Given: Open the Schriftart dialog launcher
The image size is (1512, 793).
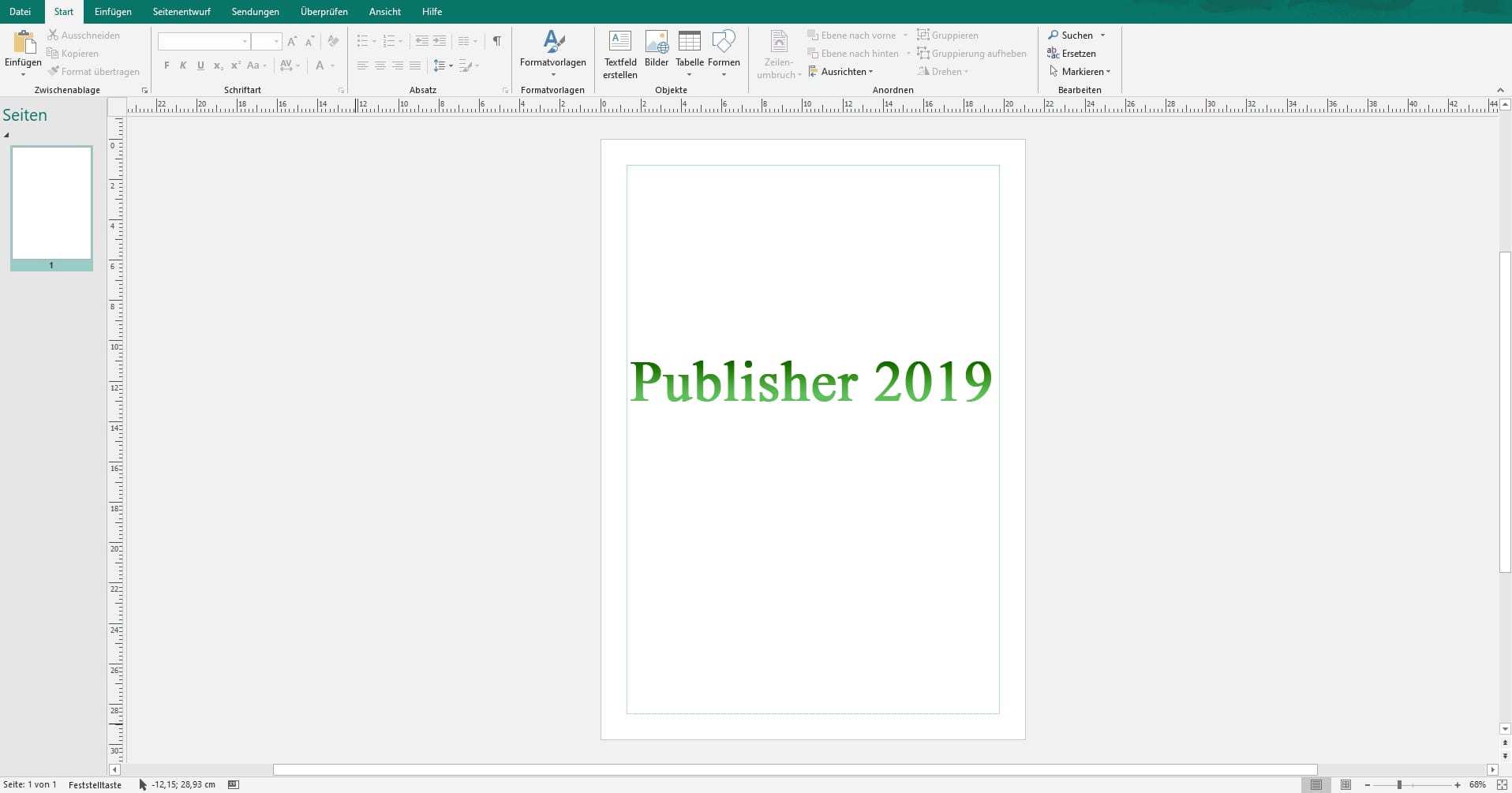Looking at the screenshot, I should [341, 90].
